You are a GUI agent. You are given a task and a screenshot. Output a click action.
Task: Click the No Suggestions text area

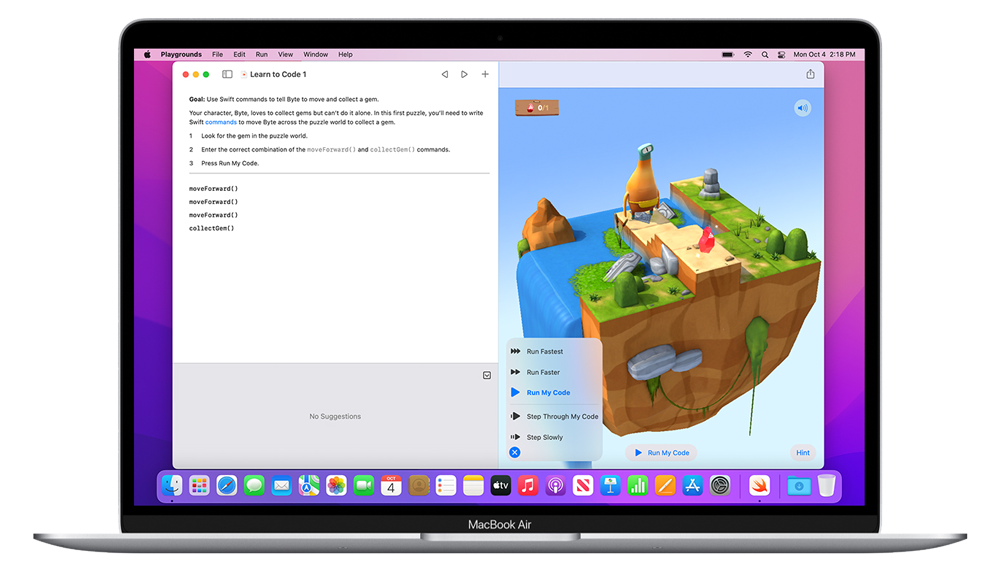coord(335,416)
